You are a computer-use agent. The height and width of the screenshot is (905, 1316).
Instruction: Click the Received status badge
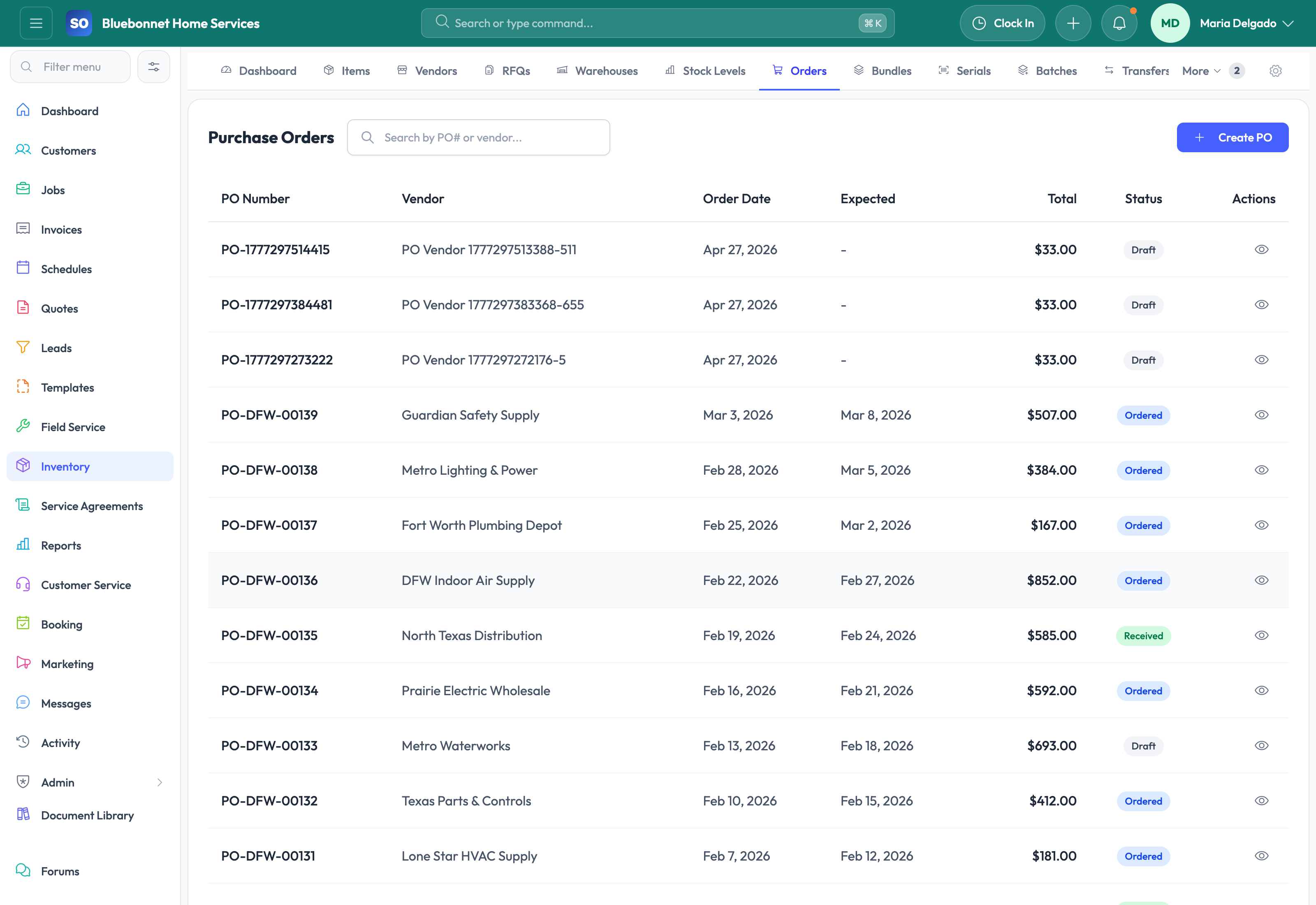[1143, 636]
